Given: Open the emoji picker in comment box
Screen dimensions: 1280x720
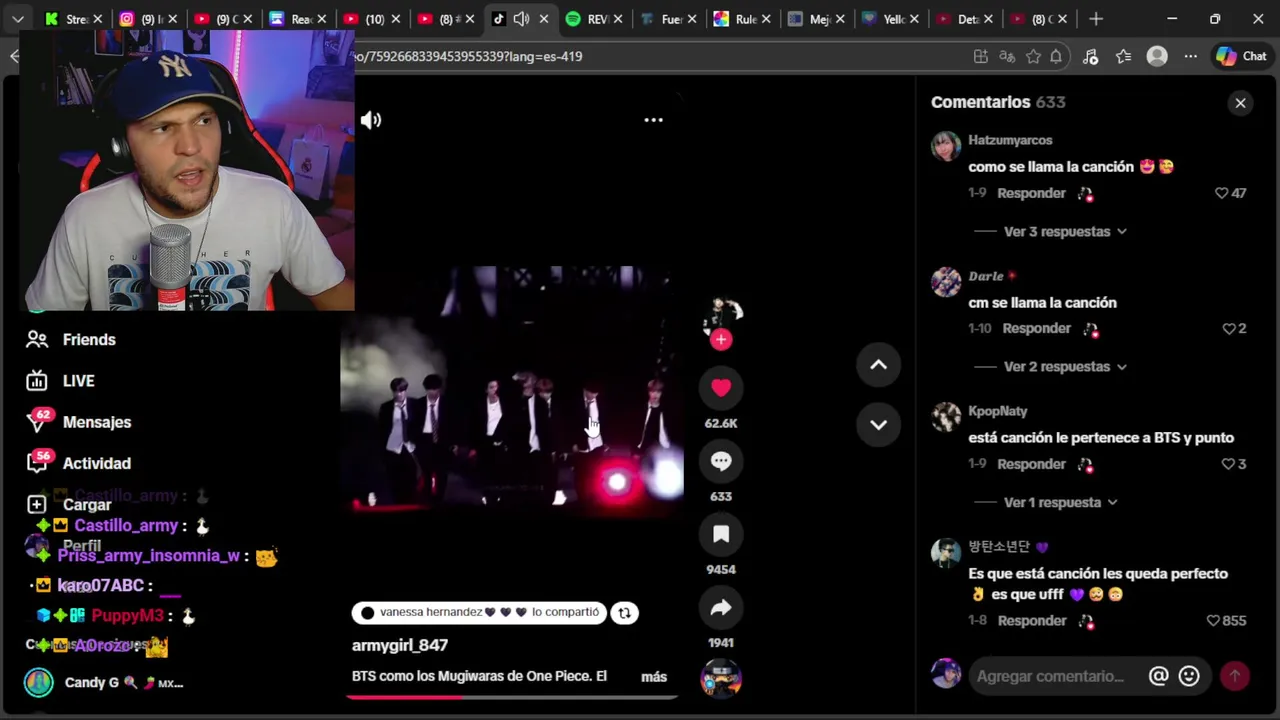Looking at the screenshot, I should (x=1189, y=676).
